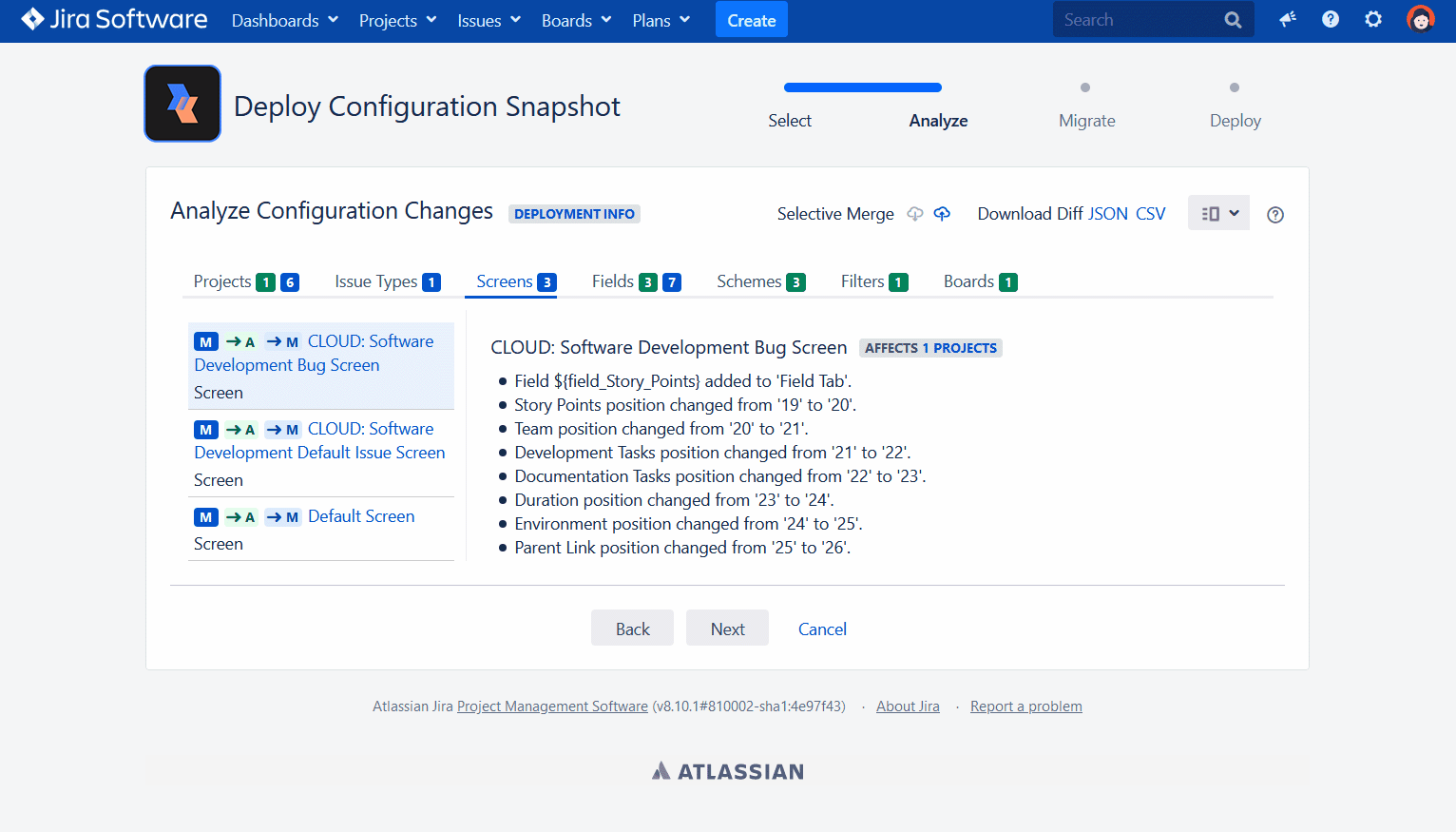Switch to the Projects tab
Image resolution: width=1456 pixels, height=832 pixels.
click(246, 281)
